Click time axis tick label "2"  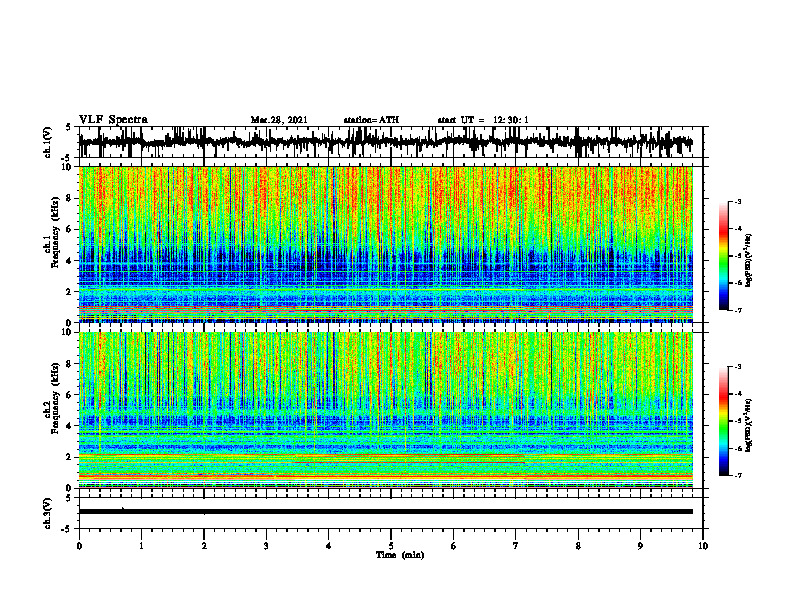(x=204, y=546)
